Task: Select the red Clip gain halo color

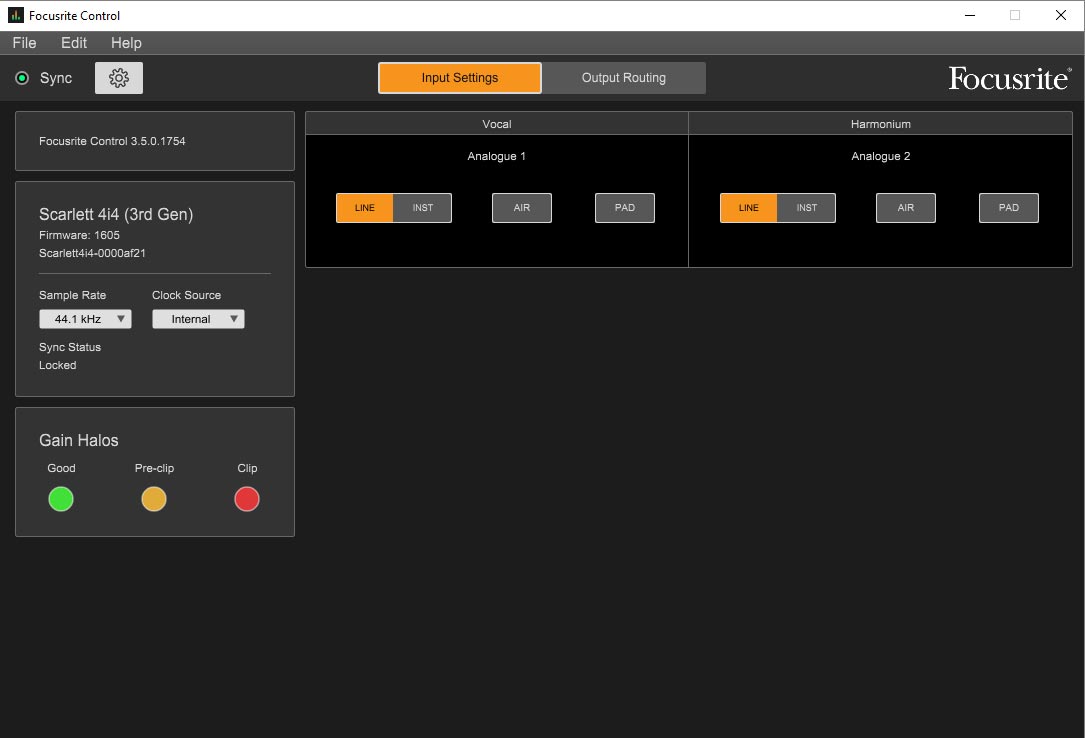Action: pyautogui.click(x=247, y=499)
